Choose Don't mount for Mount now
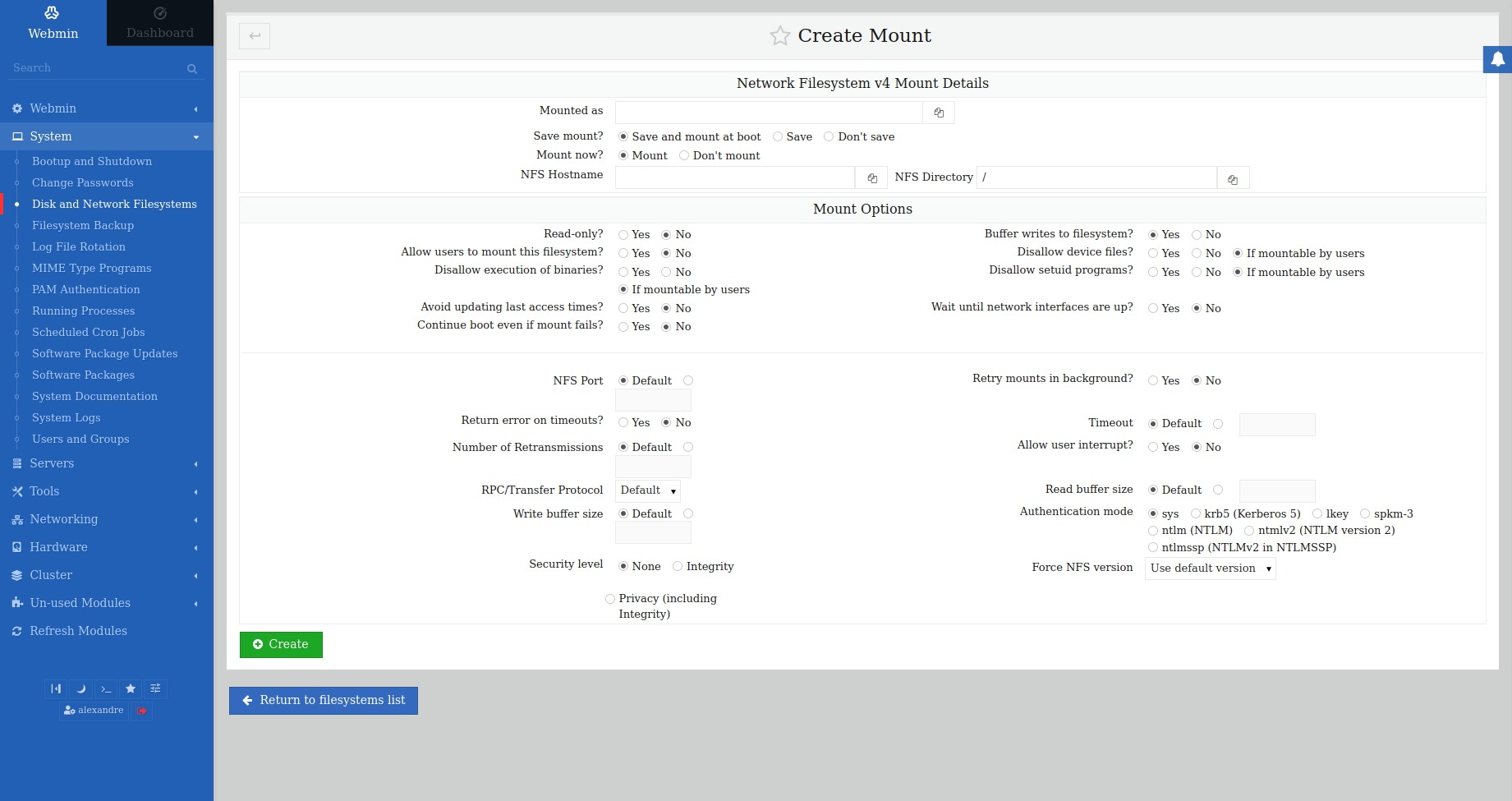 click(x=684, y=156)
